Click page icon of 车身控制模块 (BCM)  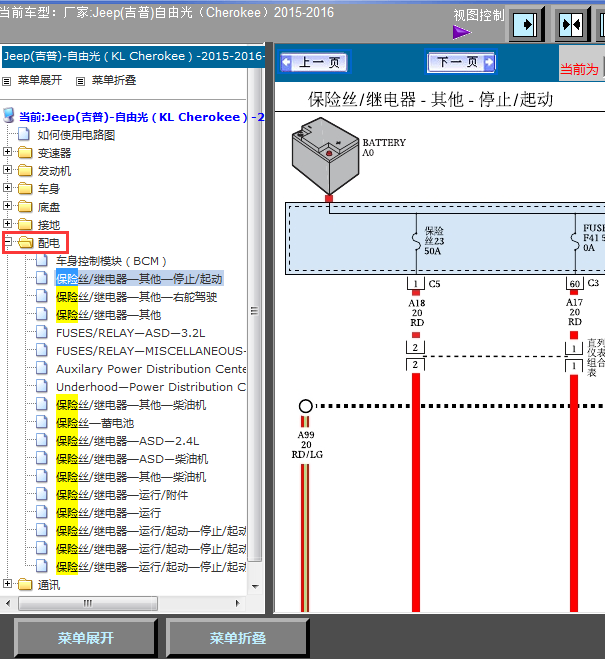(42, 261)
